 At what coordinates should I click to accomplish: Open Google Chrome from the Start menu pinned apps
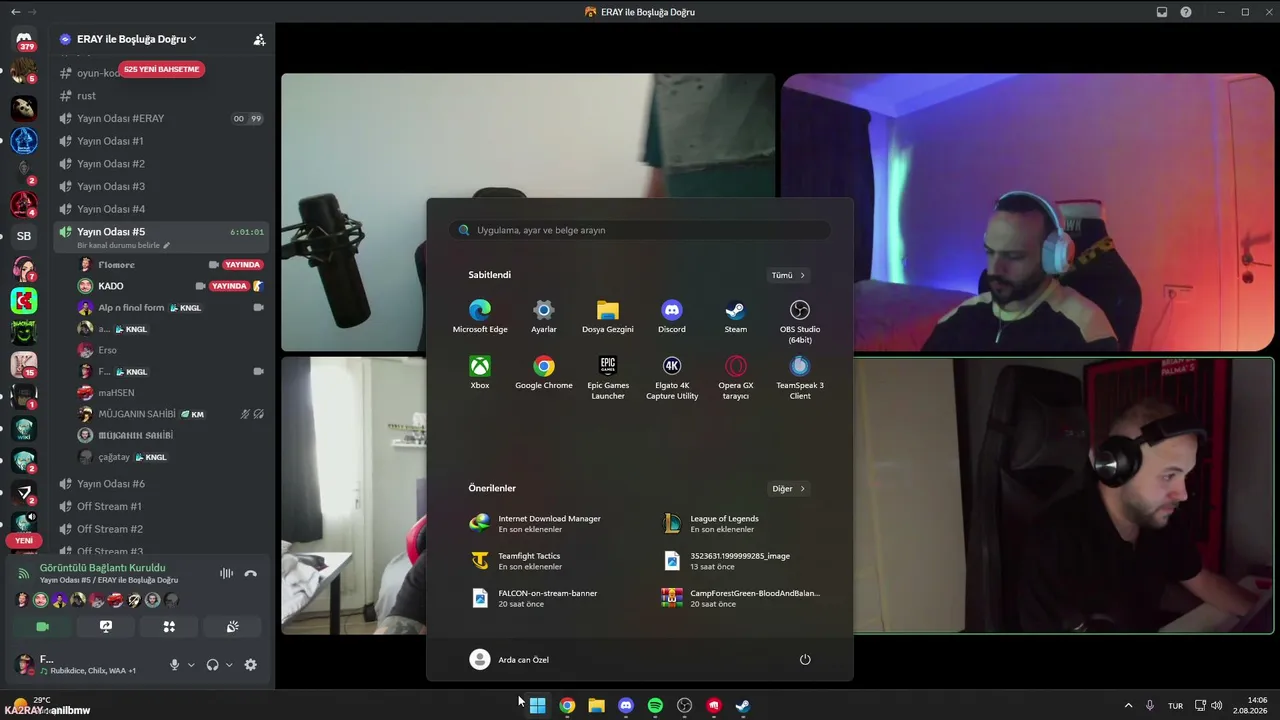pyautogui.click(x=544, y=372)
